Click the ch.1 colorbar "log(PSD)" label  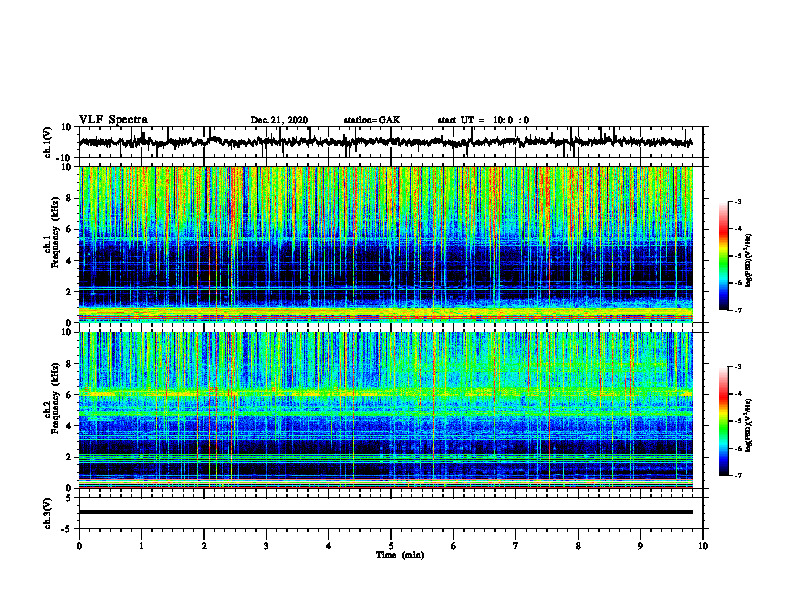tap(749, 261)
